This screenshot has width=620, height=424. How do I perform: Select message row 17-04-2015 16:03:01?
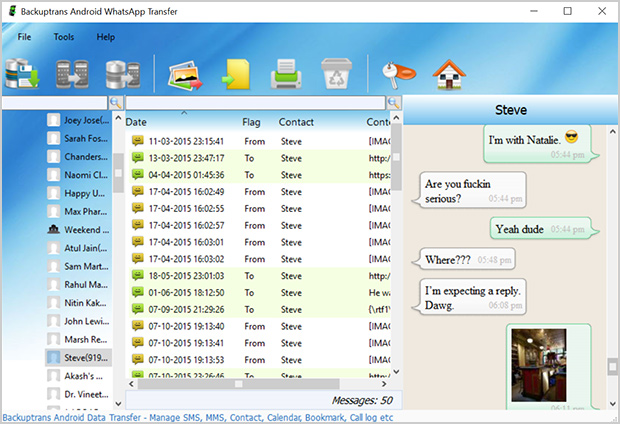tap(260, 242)
